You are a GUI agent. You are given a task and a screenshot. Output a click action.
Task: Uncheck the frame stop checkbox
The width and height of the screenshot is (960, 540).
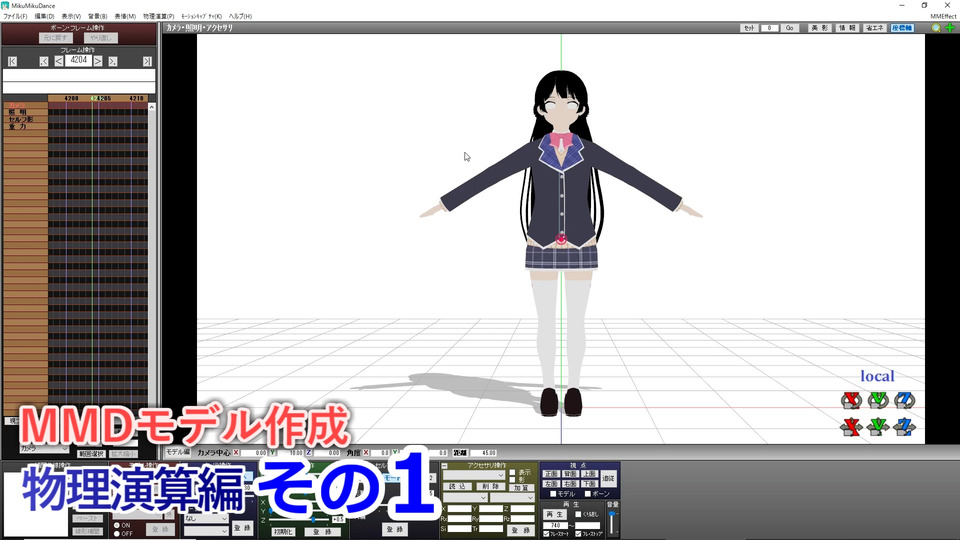pos(578,534)
